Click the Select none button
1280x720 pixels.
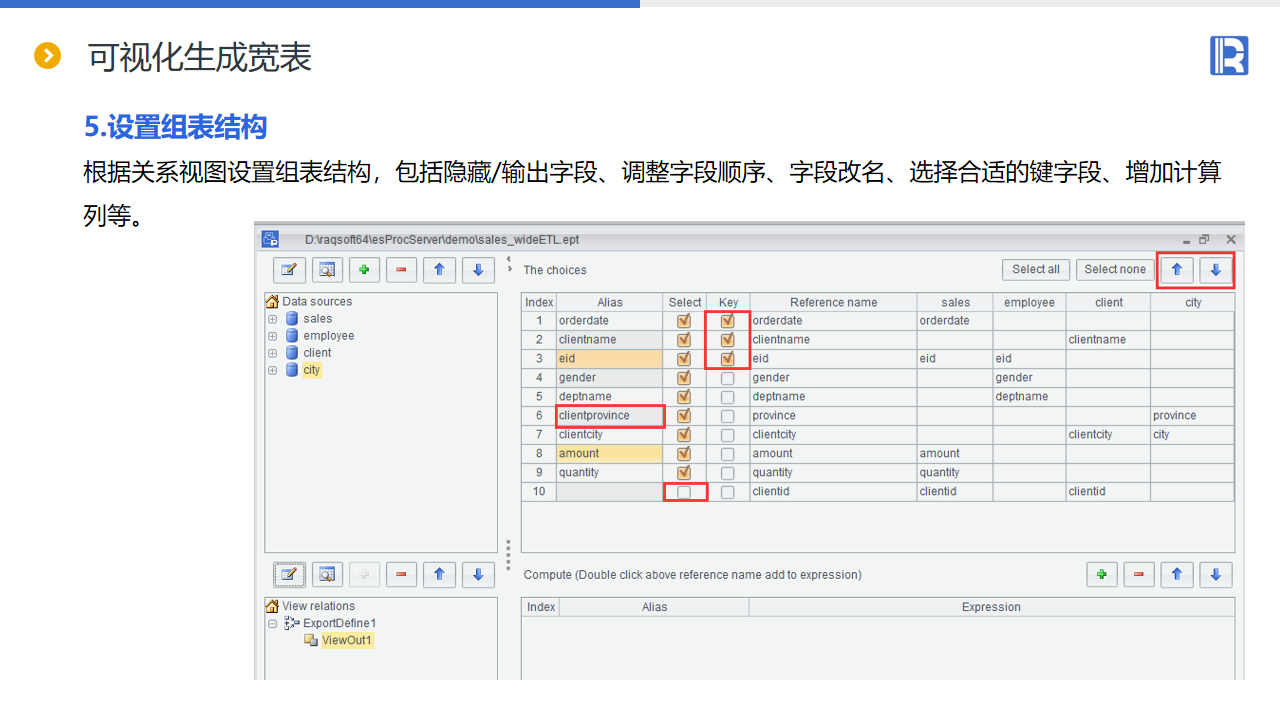click(x=1115, y=269)
